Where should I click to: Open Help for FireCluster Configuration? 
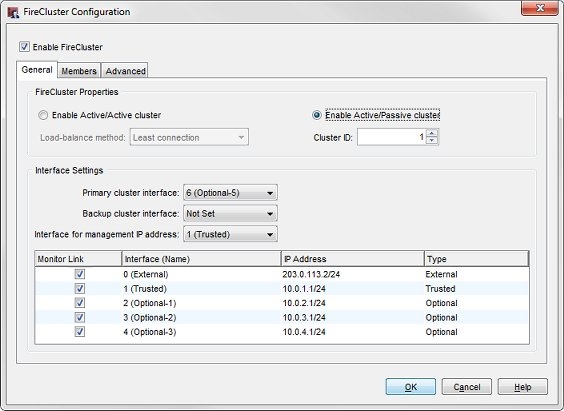coord(523,387)
